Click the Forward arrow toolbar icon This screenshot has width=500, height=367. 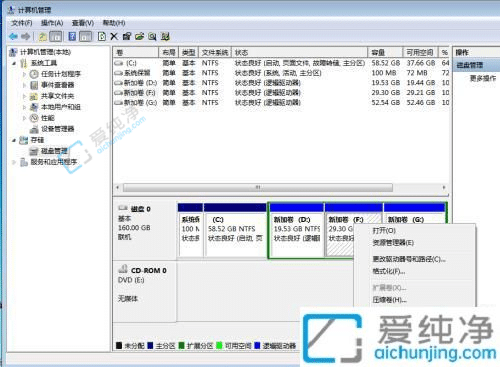pos(26,36)
